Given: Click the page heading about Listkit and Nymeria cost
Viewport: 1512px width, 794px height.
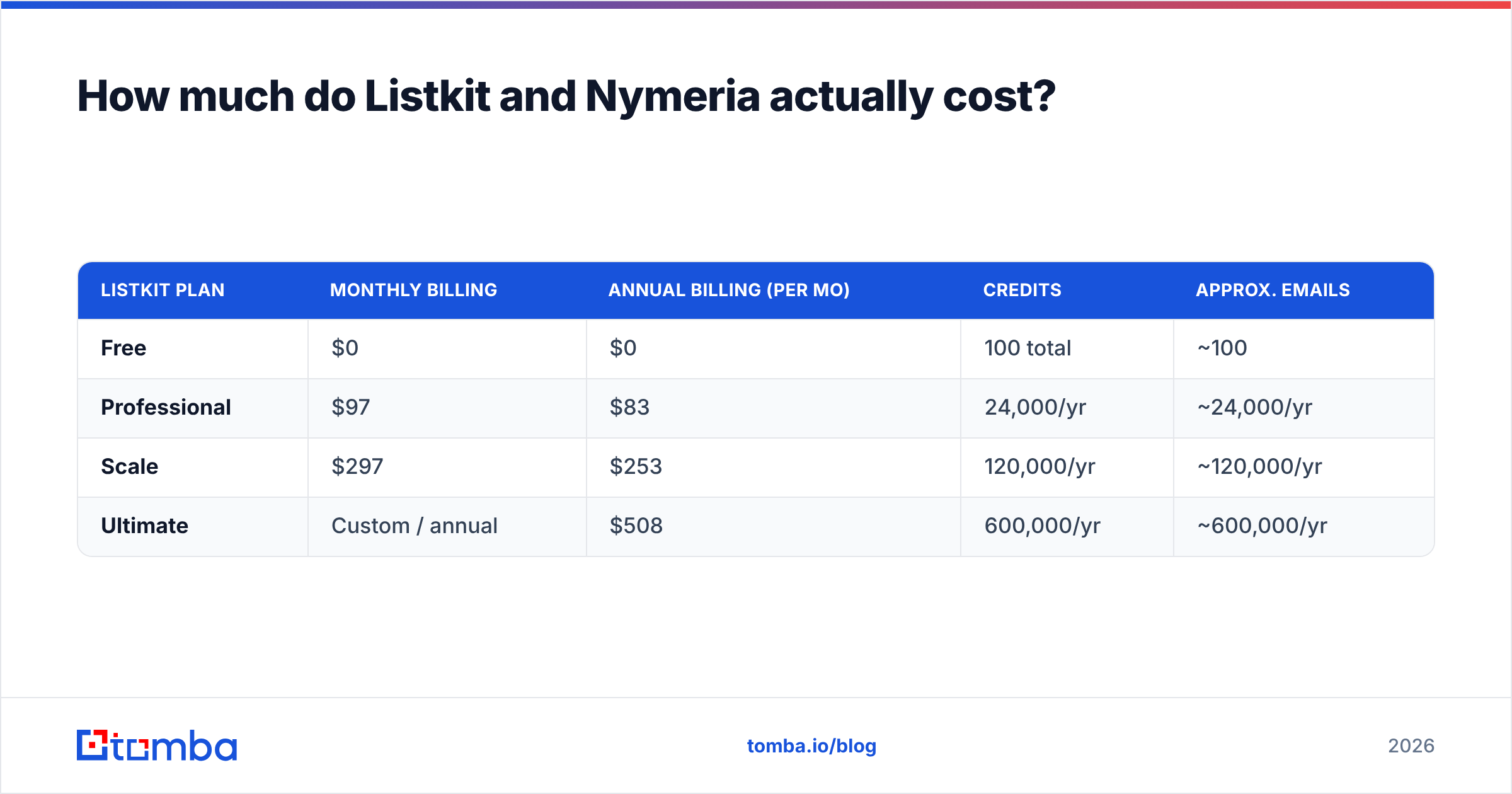Looking at the screenshot, I should [566, 96].
